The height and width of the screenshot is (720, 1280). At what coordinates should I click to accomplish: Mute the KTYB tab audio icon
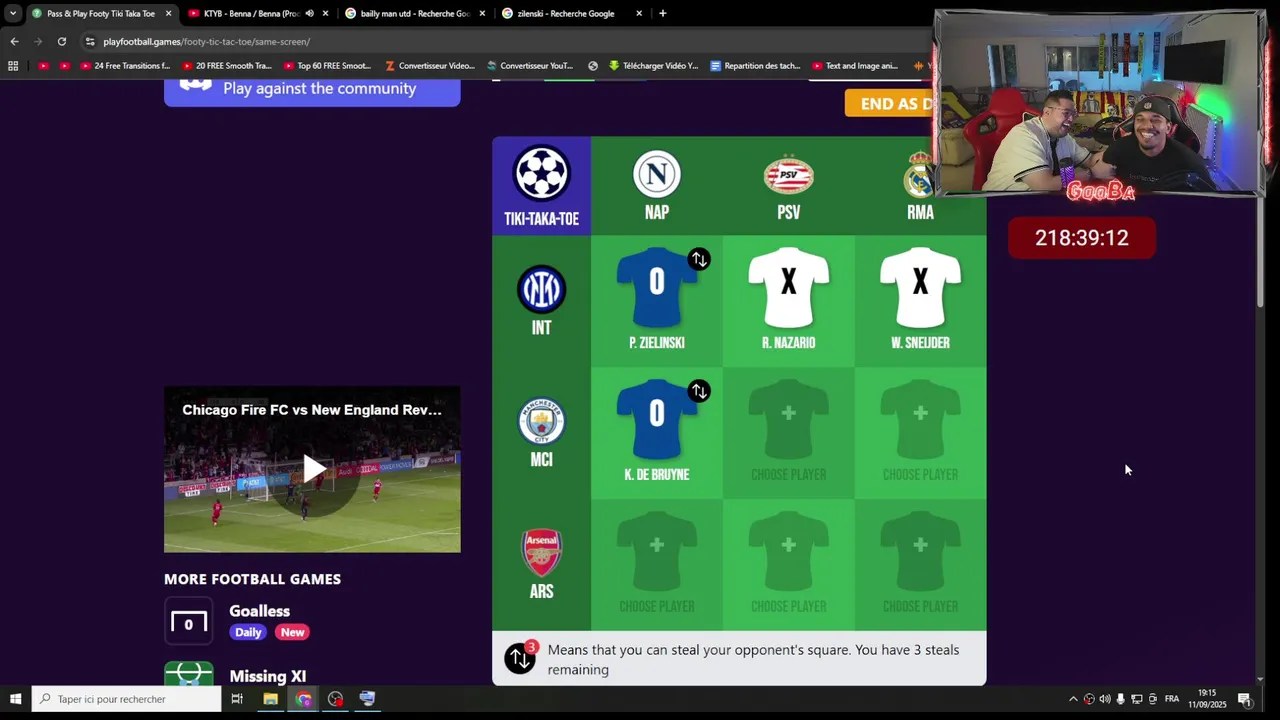(x=309, y=14)
